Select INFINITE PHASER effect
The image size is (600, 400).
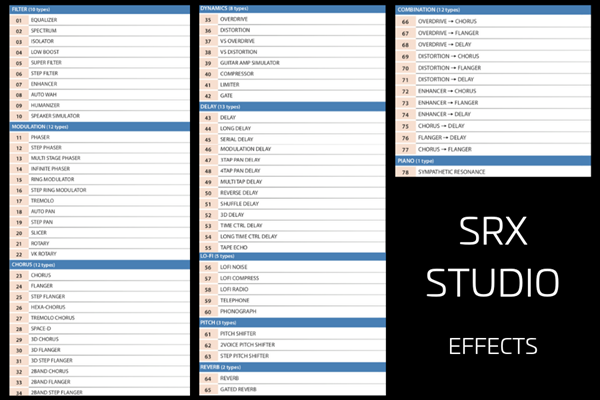pyautogui.click(x=99, y=169)
